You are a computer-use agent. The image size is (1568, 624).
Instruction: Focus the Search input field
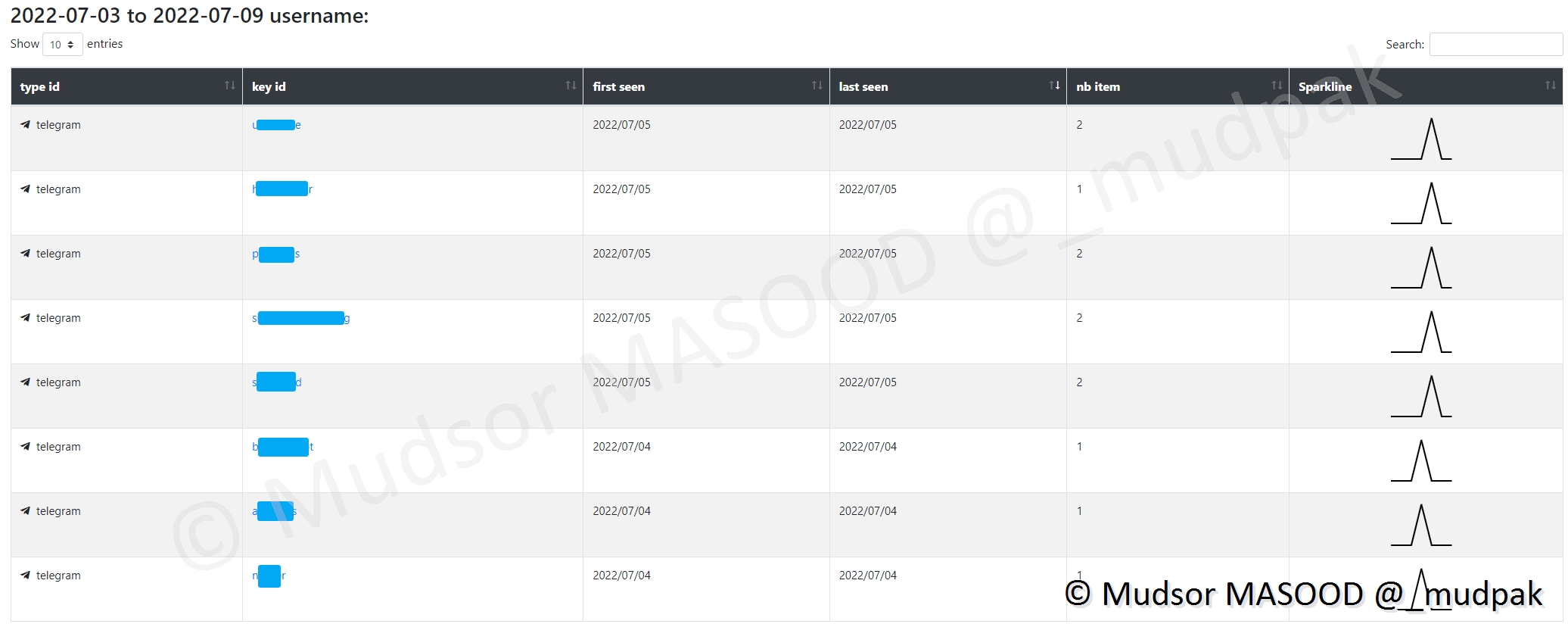click(x=1495, y=45)
